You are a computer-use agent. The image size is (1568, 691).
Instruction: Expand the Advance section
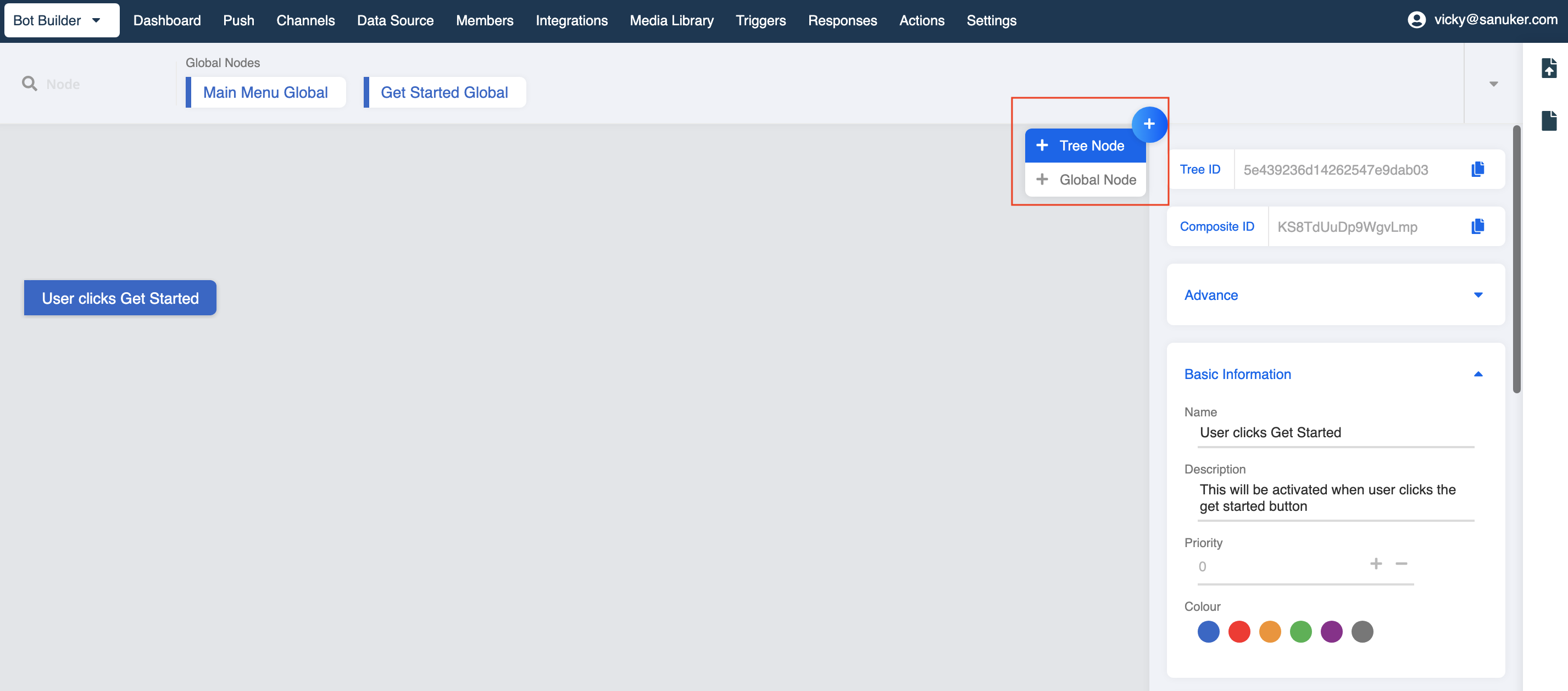click(1478, 296)
